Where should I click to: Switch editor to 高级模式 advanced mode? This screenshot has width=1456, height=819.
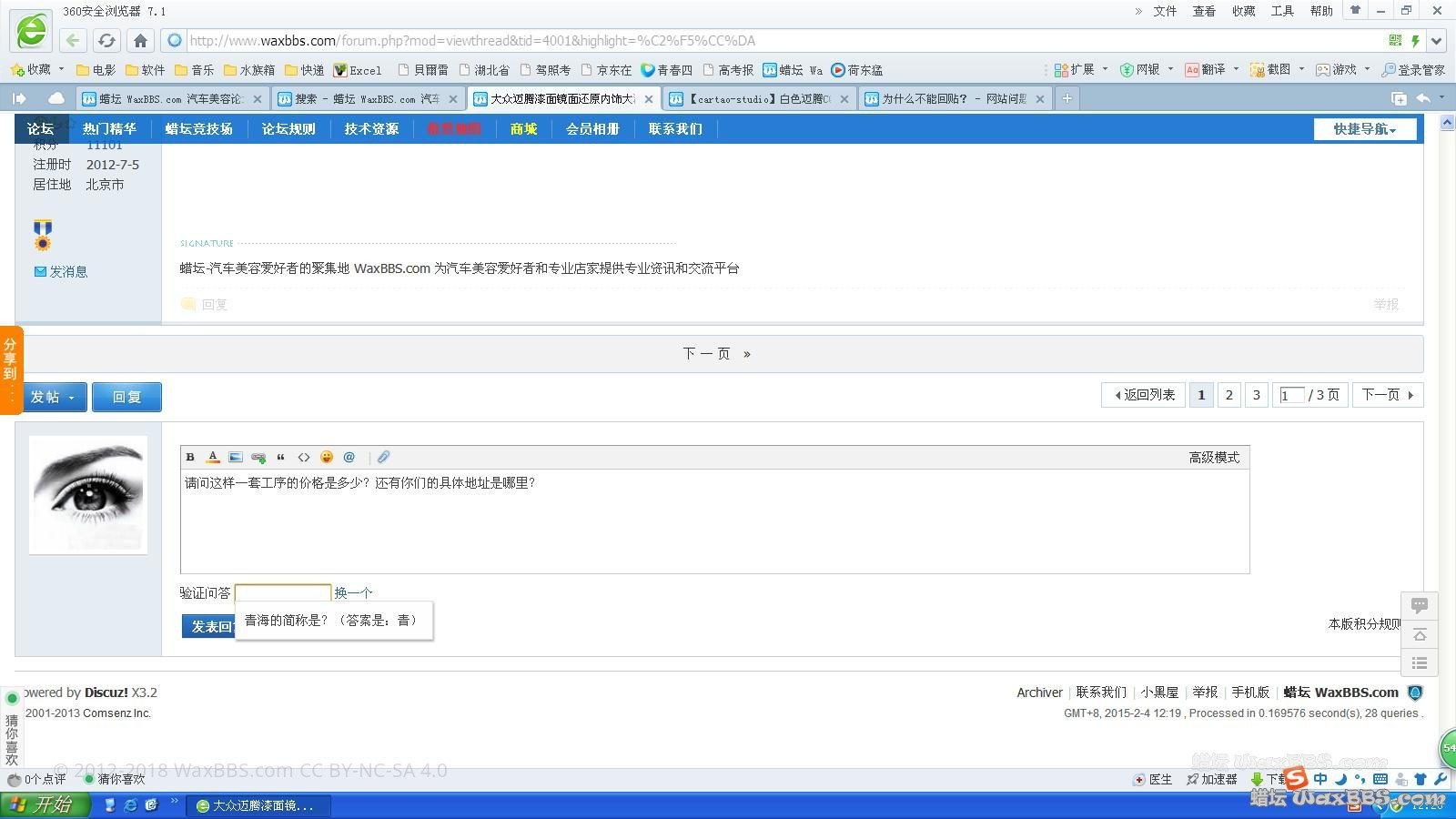[x=1214, y=457]
